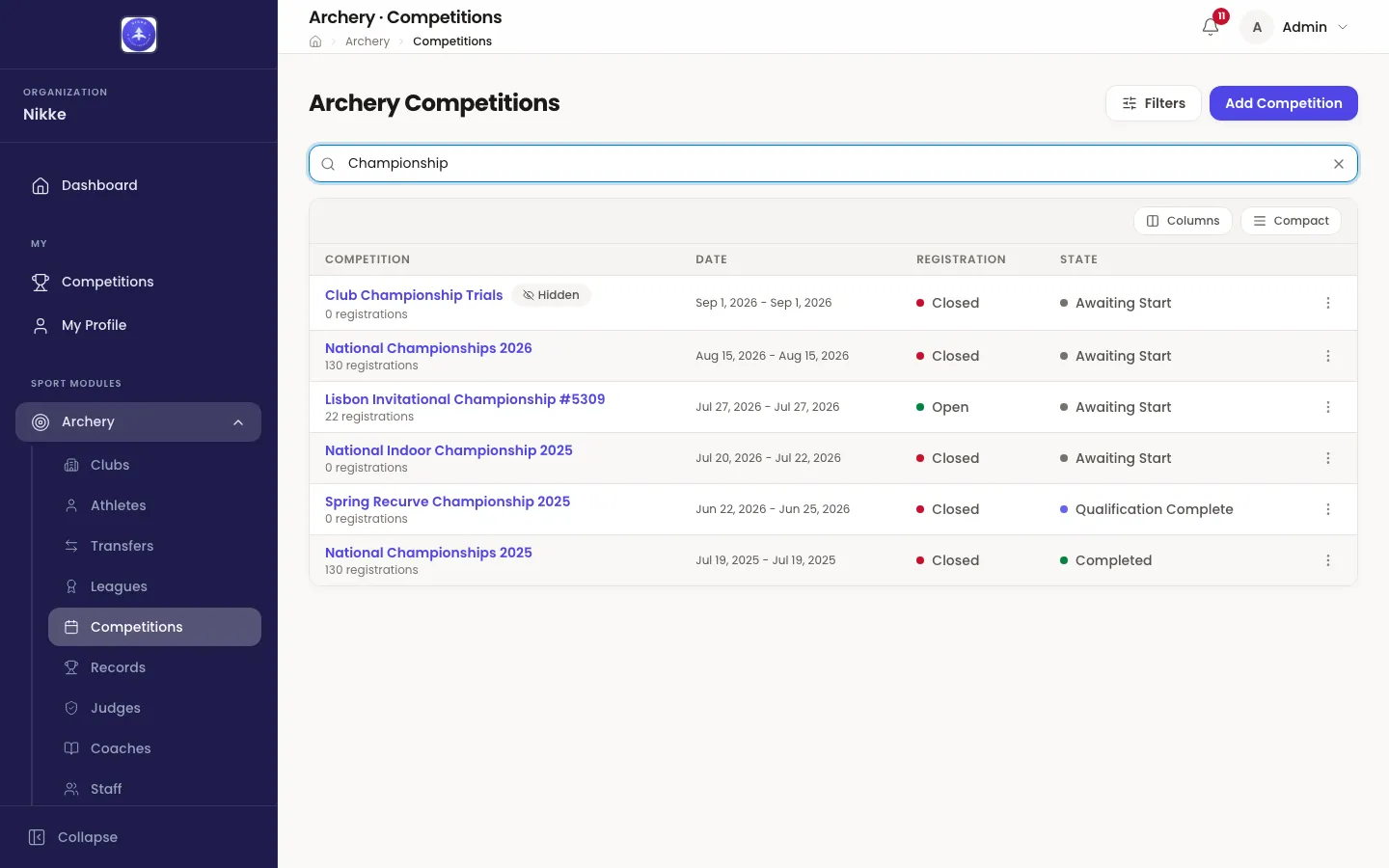Open the Filters panel
This screenshot has height=868, width=1389.
[x=1153, y=103]
